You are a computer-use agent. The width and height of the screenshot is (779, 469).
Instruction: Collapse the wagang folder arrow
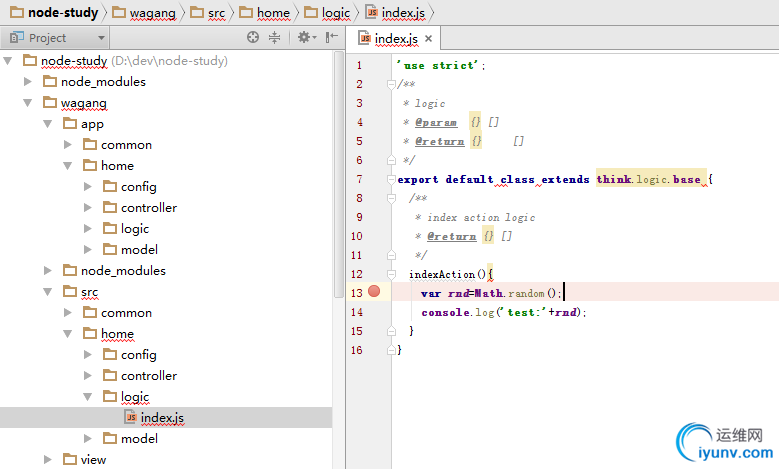point(27,103)
